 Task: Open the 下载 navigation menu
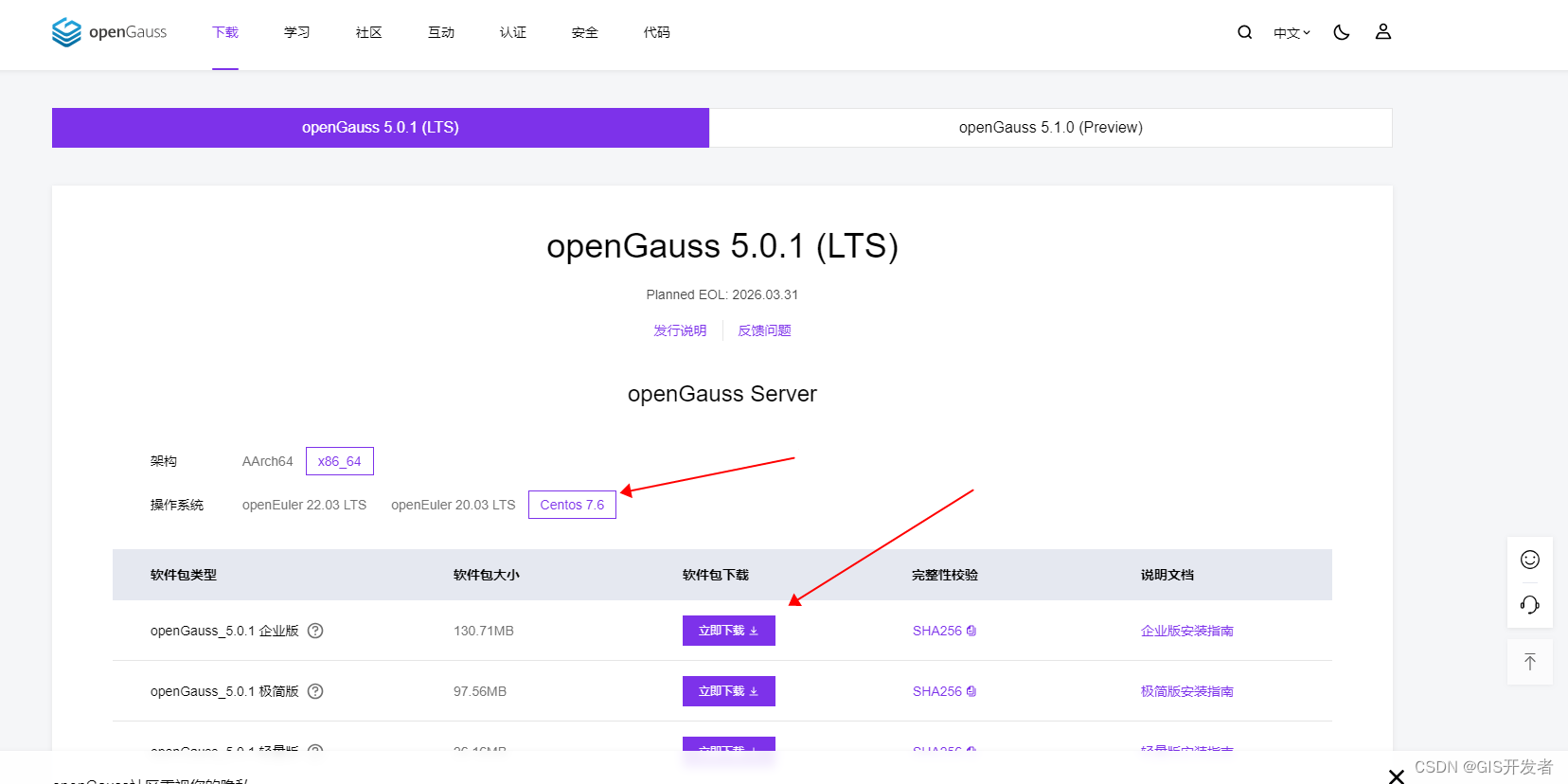225,32
